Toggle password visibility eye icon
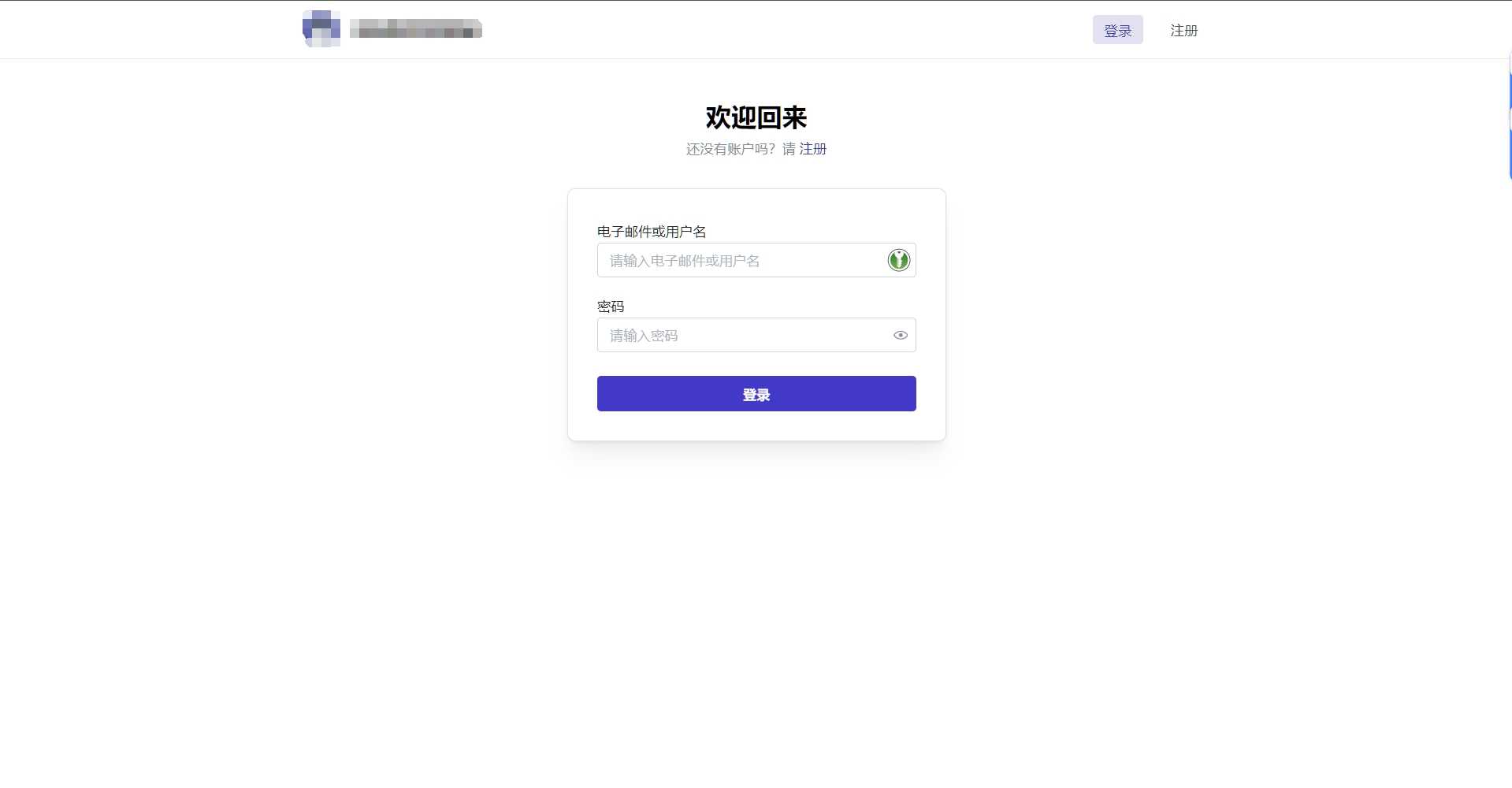The height and width of the screenshot is (788, 1512). (x=901, y=336)
